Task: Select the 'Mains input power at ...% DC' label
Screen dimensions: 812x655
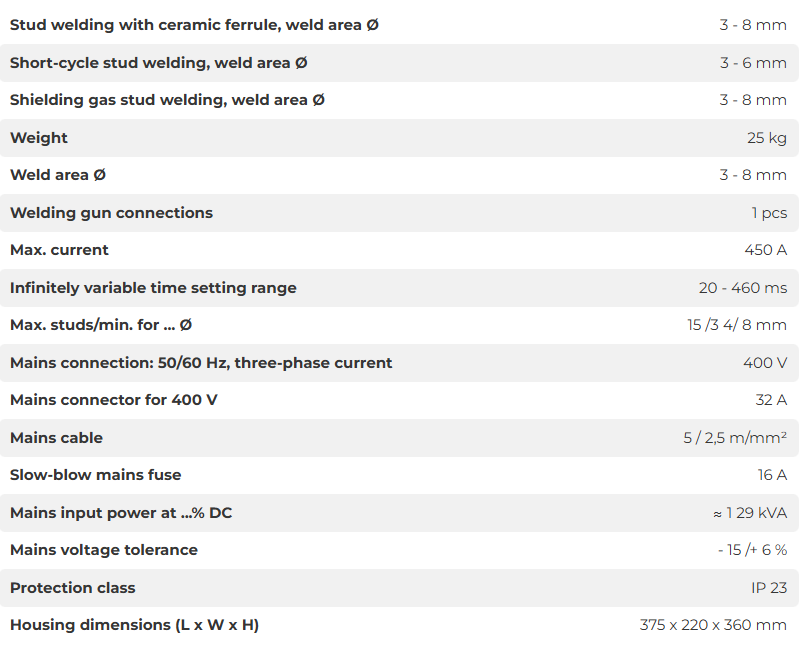Action: point(121,513)
